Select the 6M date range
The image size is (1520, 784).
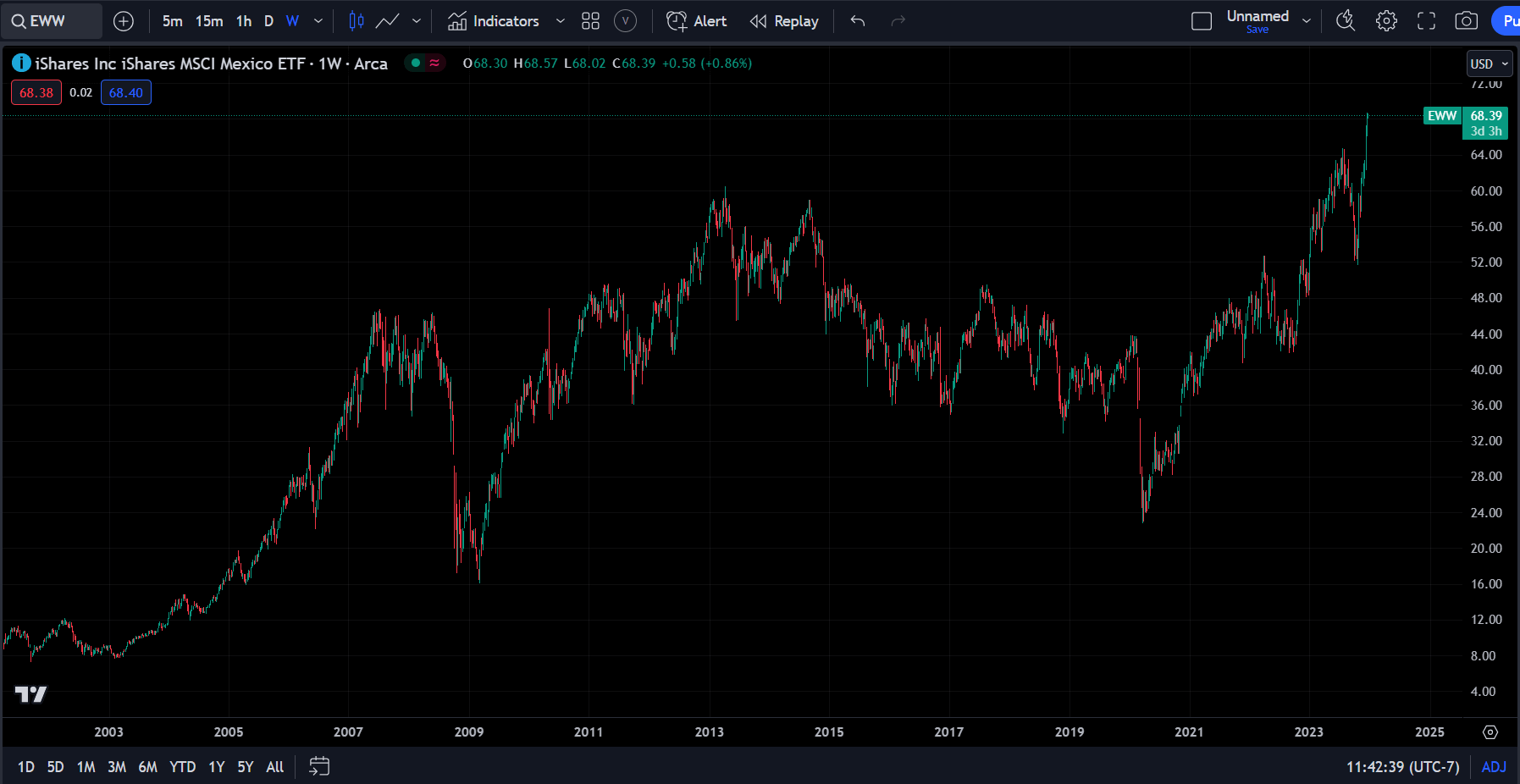tap(147, 767)
